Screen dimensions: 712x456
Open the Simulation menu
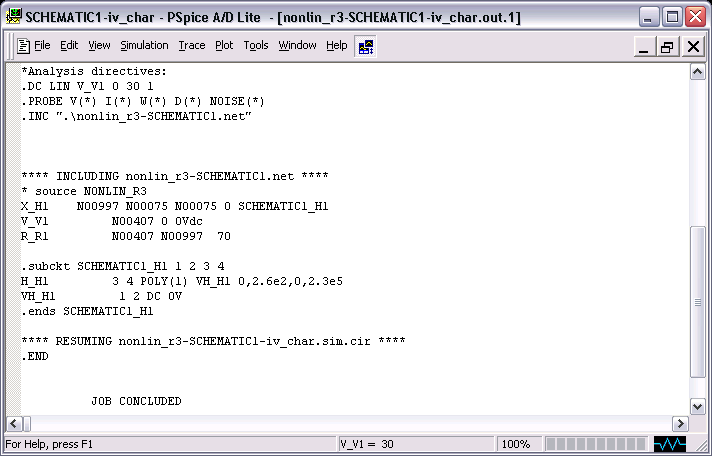point(144,46)
